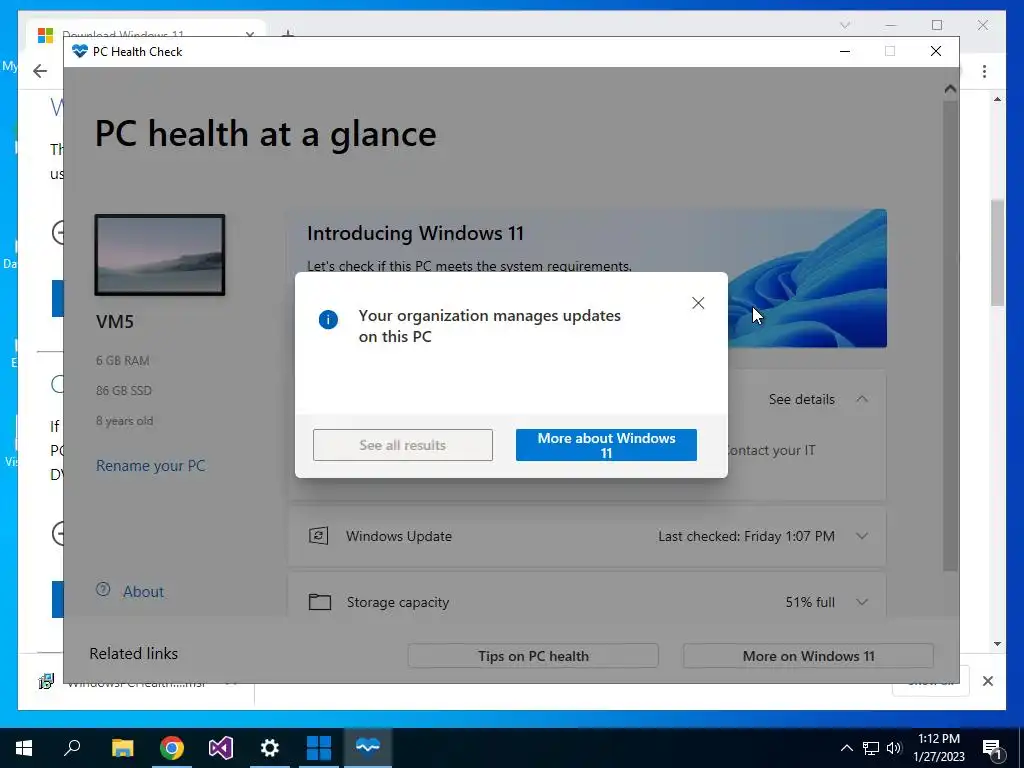Click the 8 years old text
Image resolution: width=1024 pixels, height=768 pixels.
coord(125,421)
